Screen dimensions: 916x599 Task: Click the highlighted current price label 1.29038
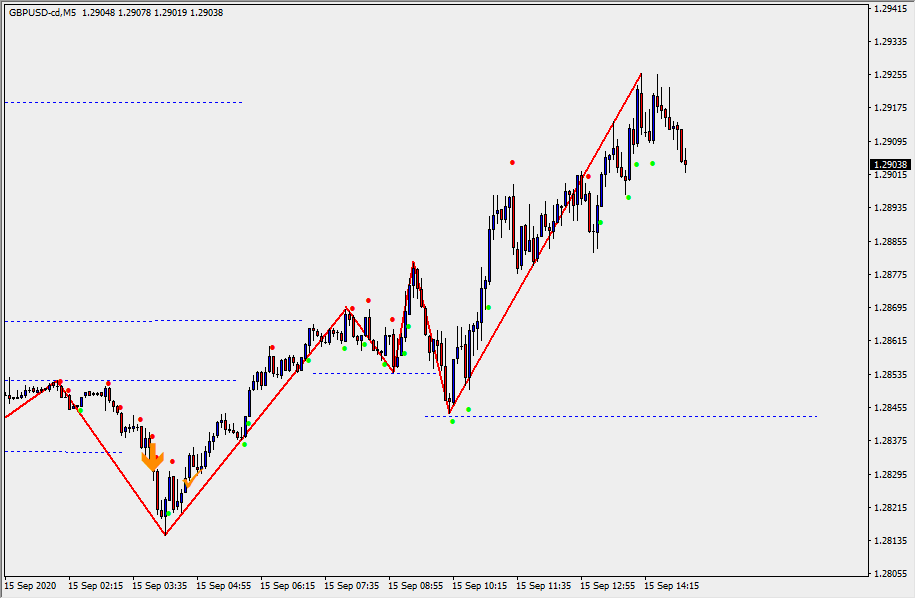click(889, 164)
